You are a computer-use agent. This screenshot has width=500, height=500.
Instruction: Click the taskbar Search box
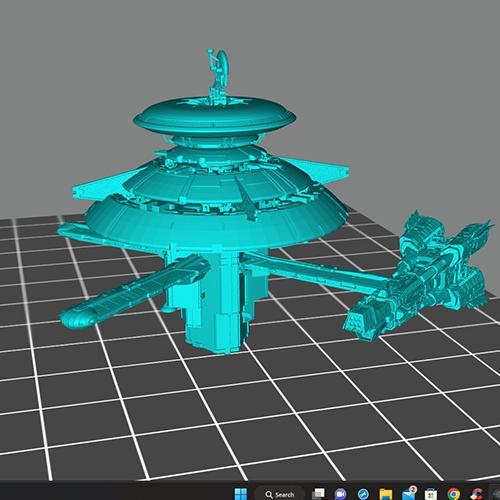coord(280,494)
